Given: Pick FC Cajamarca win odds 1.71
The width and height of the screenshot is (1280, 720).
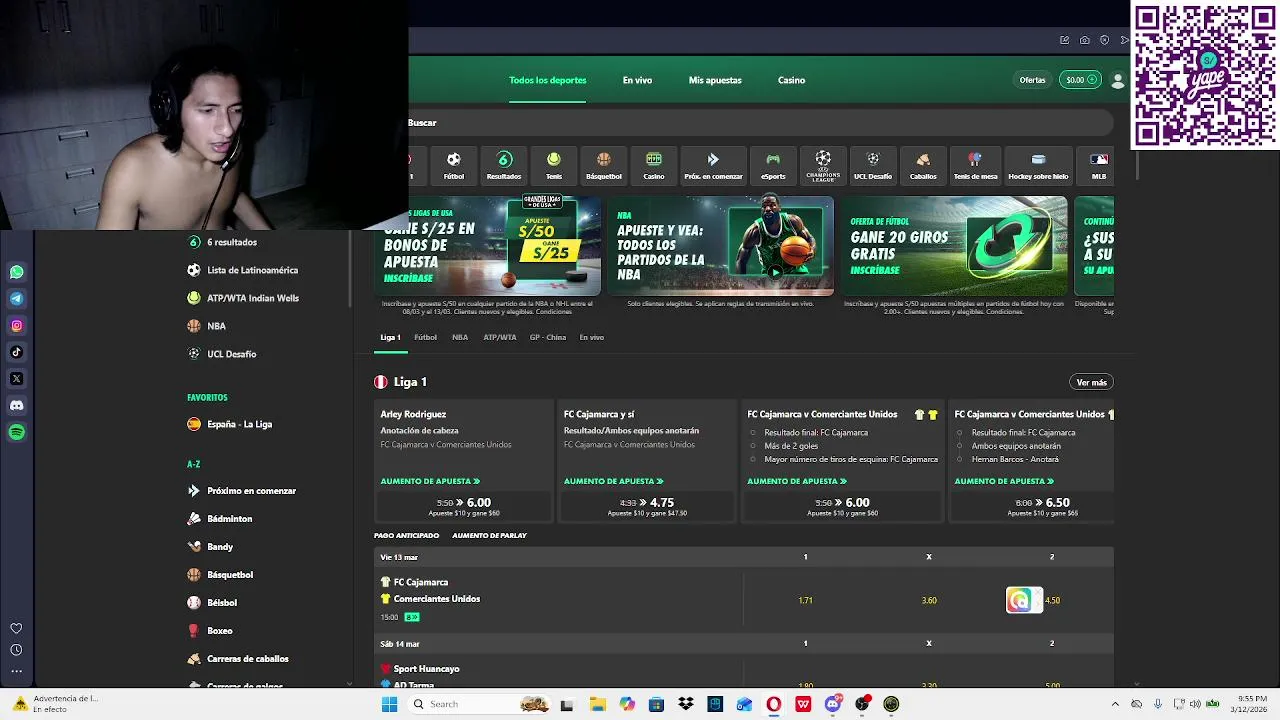Looking at the screenshot, I should [805, 600].
